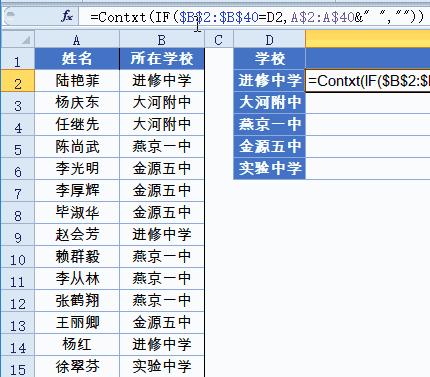430x377 pixels.
Task: Select column A header
Action: pyautogui.click(x=77, y=40)
